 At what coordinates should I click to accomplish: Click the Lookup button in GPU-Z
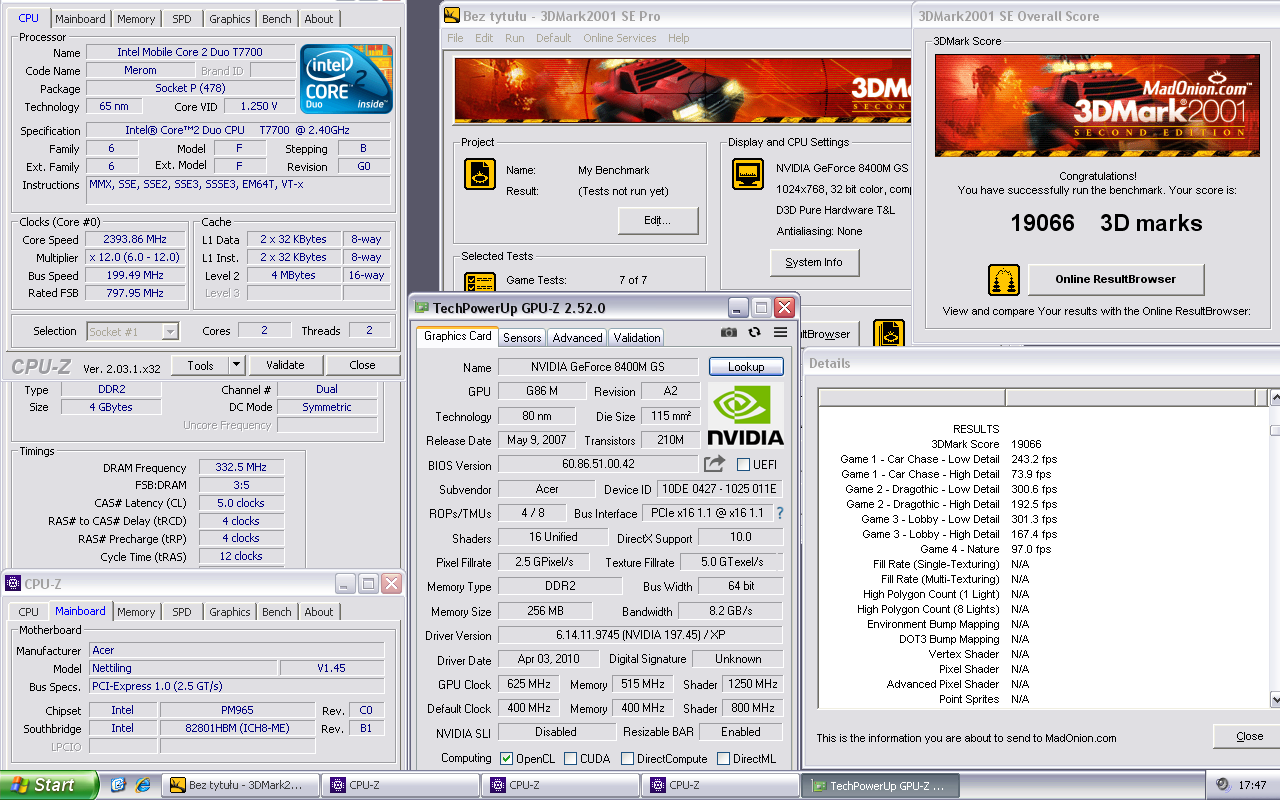click(746, 367)
